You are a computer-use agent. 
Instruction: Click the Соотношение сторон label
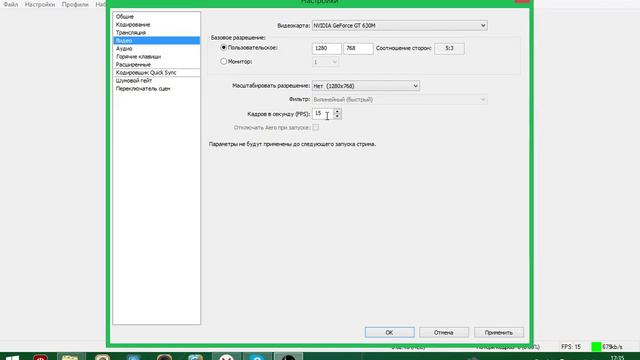point(403,48)
